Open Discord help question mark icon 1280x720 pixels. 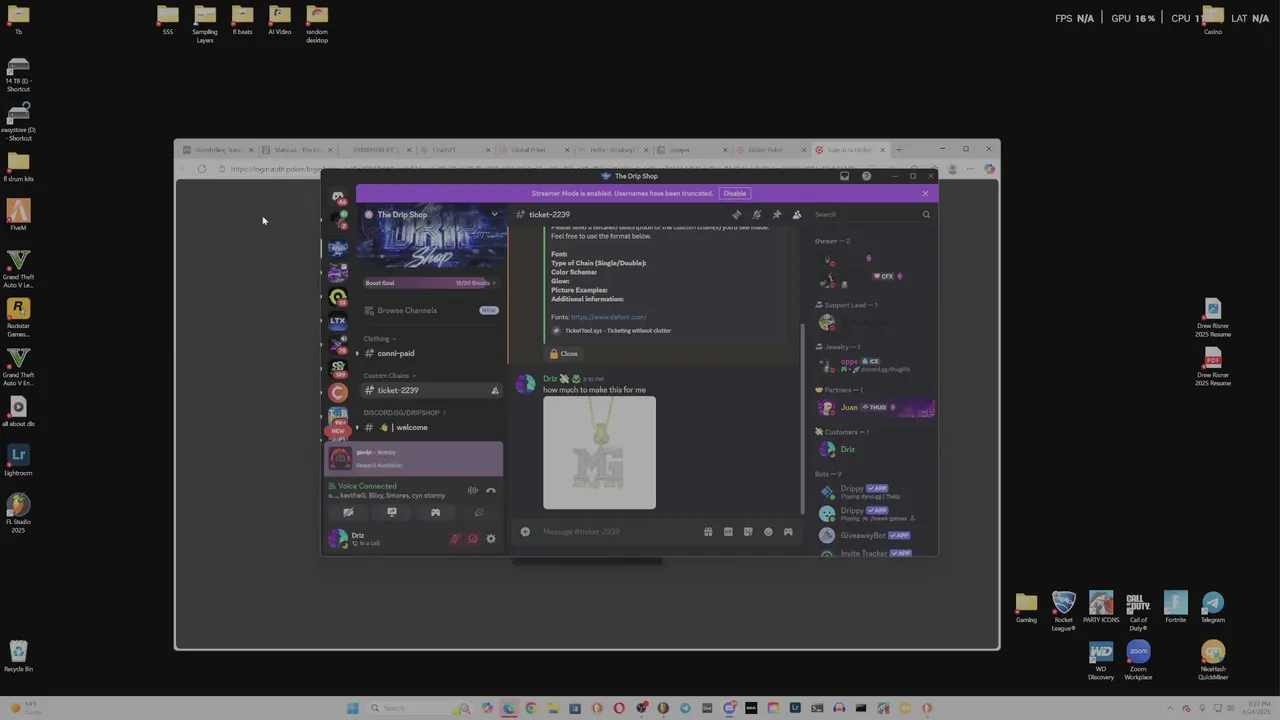pos(866,176)
